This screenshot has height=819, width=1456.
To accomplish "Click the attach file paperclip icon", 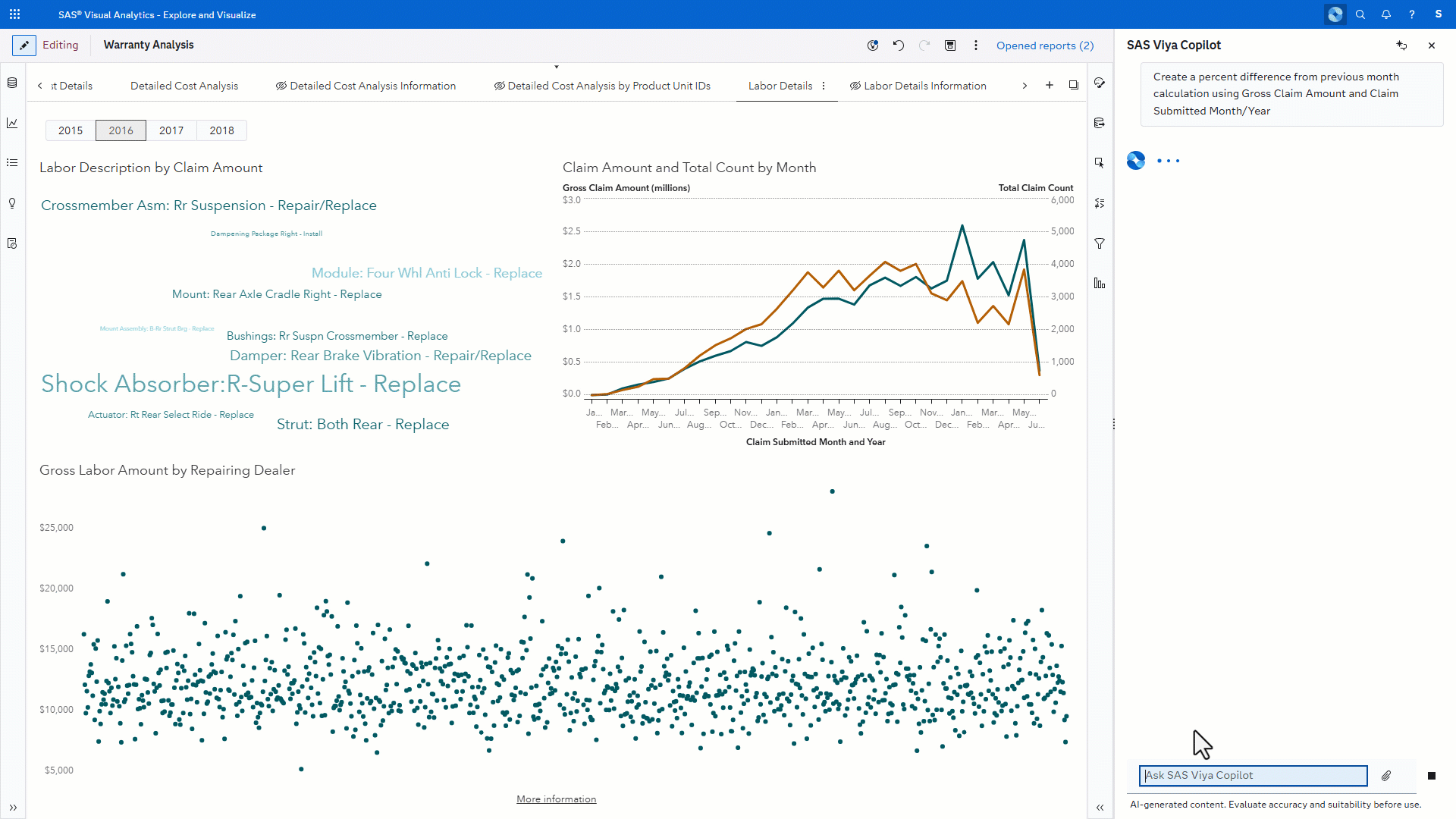I will click(x=1386, y=776).
